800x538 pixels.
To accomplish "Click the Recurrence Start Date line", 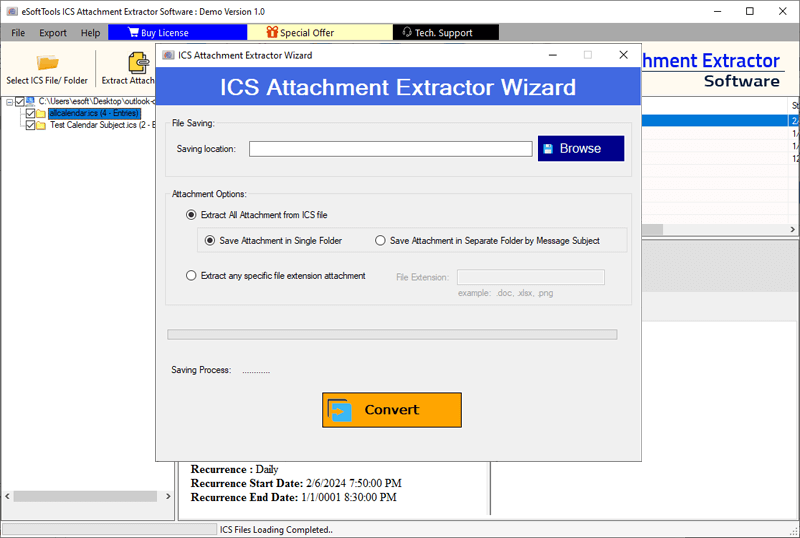I will (x=296, y=483).
